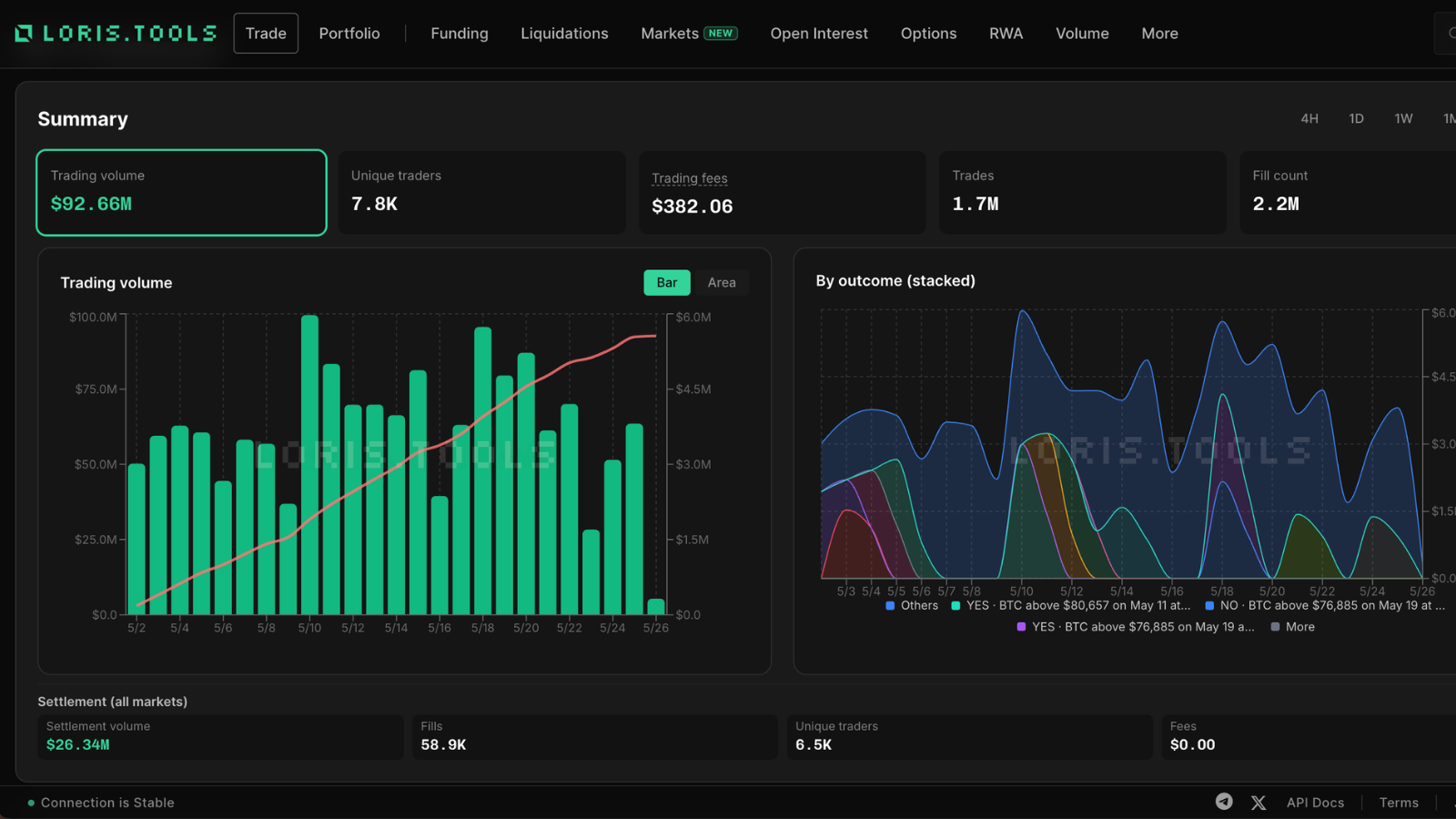Navigate to Open Interest
The width and height of the screenshot is (1456, 819).
point(819,34)
